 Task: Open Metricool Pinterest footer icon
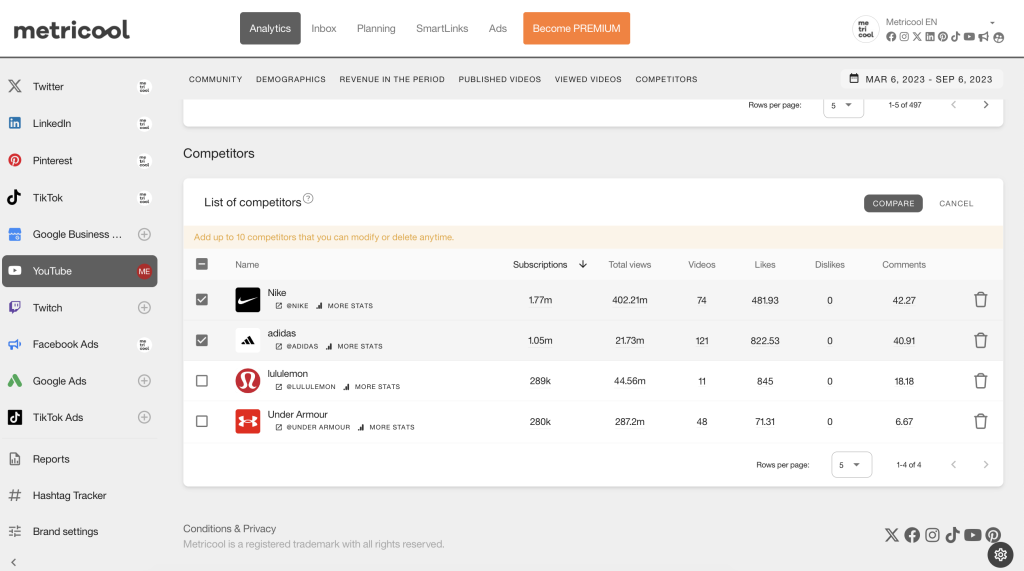coord(993,535)
